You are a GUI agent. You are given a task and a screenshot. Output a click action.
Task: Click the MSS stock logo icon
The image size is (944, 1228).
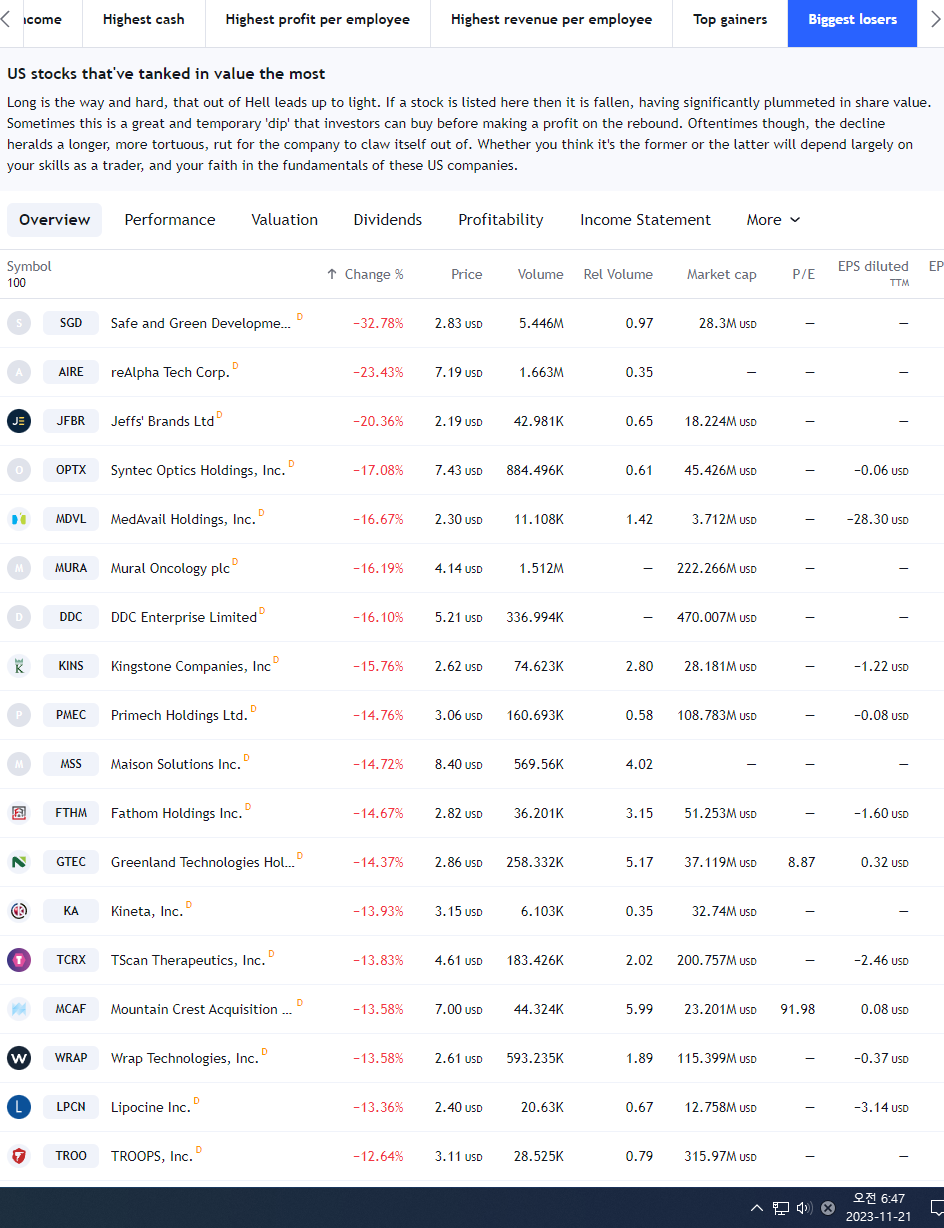click(x=19, y=764)
